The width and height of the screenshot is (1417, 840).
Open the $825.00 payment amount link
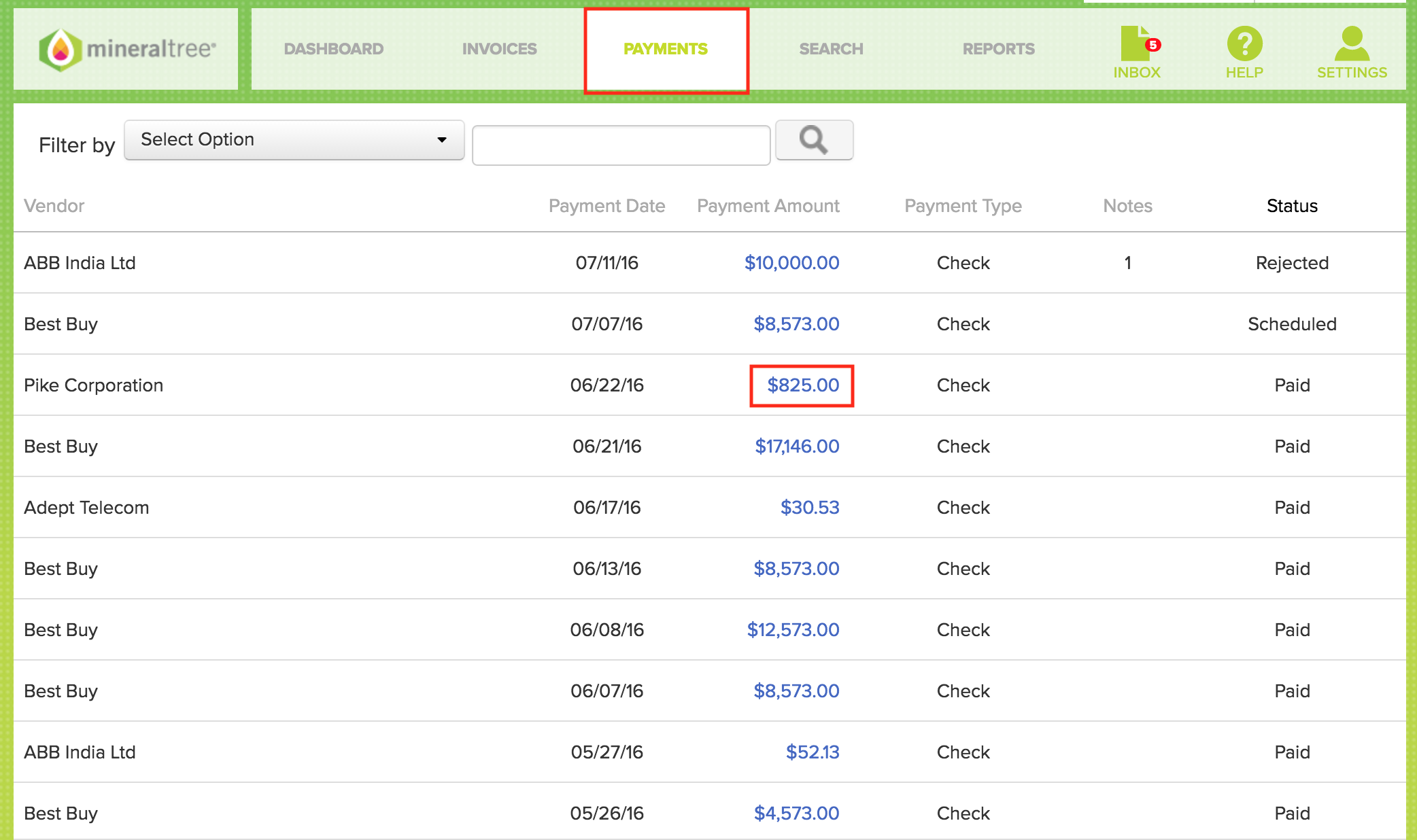[x=804, y=385]
